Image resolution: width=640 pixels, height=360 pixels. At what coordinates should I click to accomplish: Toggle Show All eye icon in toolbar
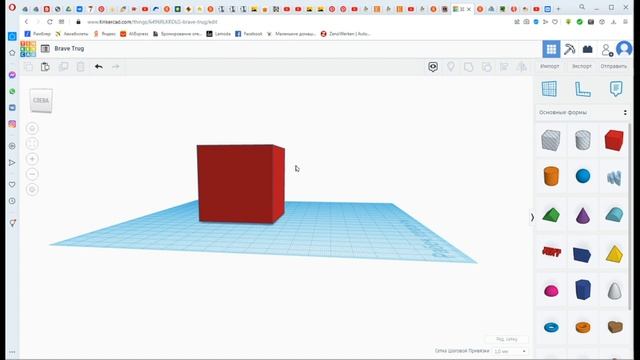pos(433,67)
